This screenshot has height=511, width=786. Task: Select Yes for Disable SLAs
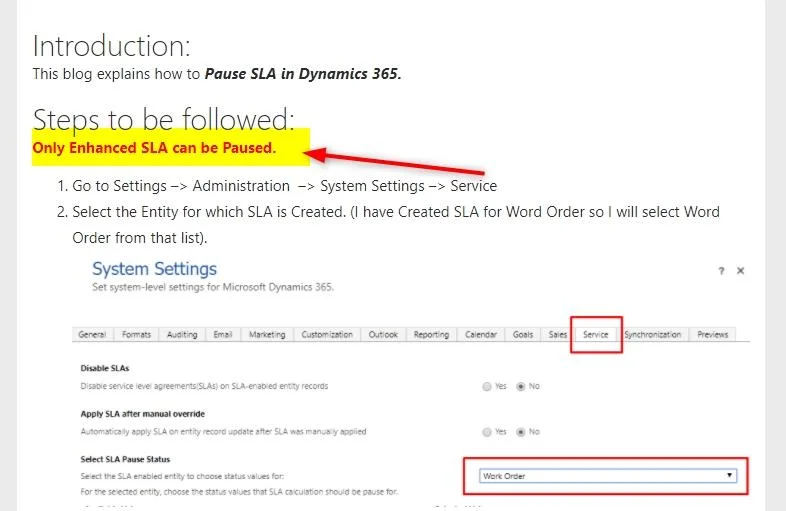pos(487,387)
